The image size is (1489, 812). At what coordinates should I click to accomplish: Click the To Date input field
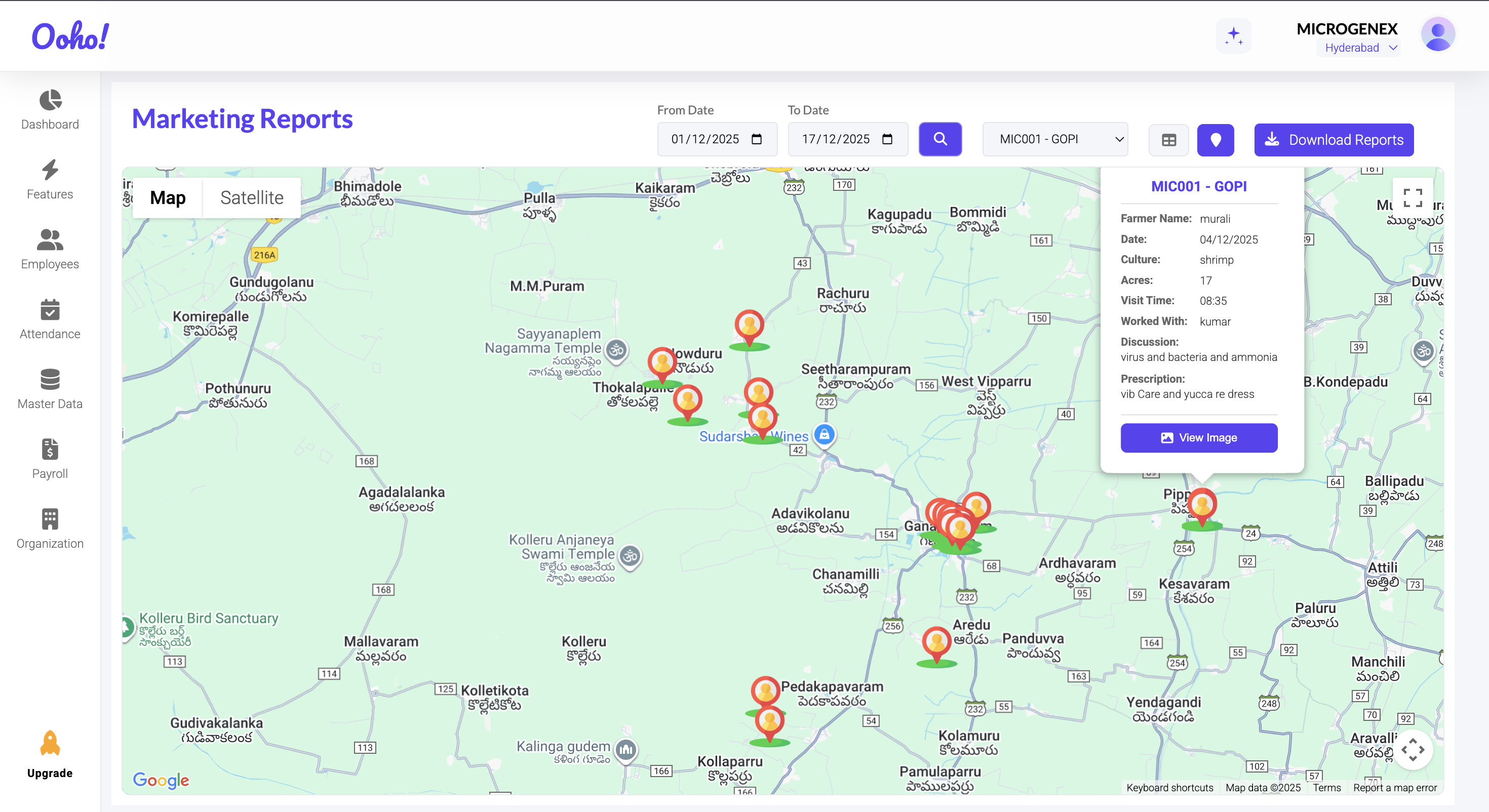(847, 139)
